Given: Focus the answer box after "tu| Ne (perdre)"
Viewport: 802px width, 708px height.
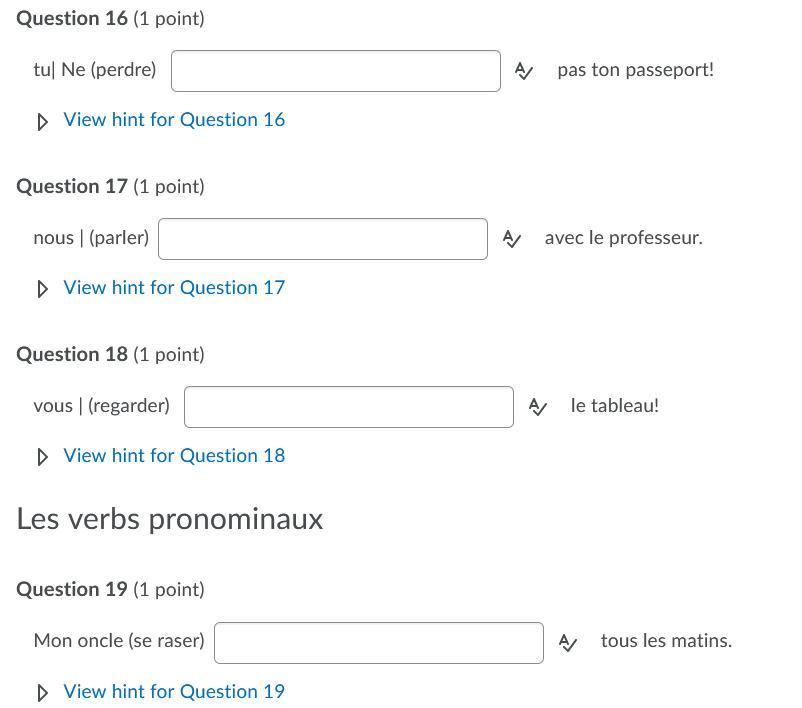Looking at the screenshot, I should [335, 71].
